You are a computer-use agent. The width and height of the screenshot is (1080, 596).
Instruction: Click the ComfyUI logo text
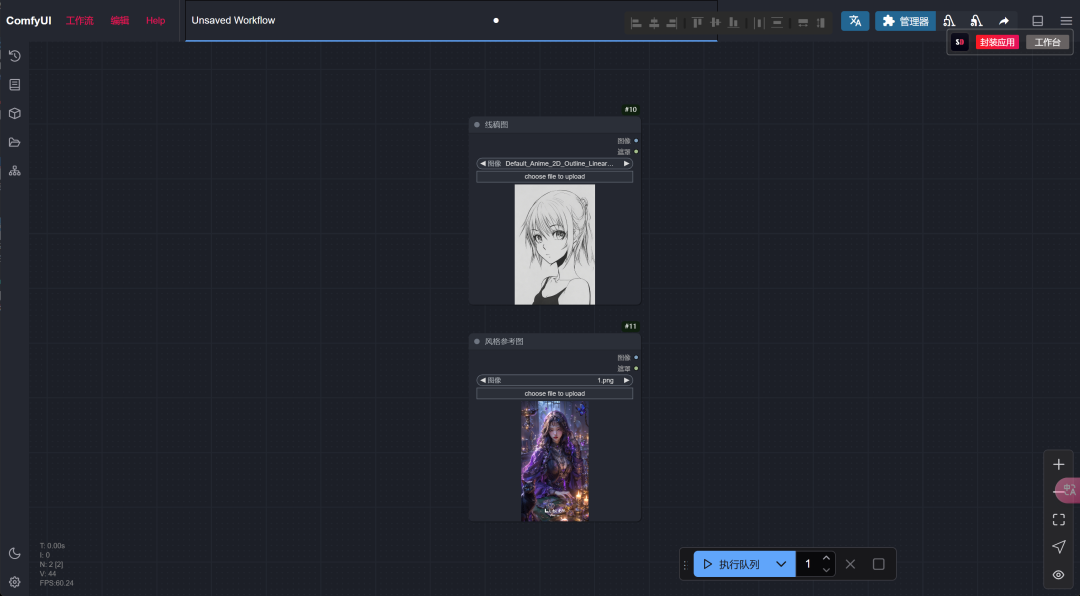tap(28, 21)
